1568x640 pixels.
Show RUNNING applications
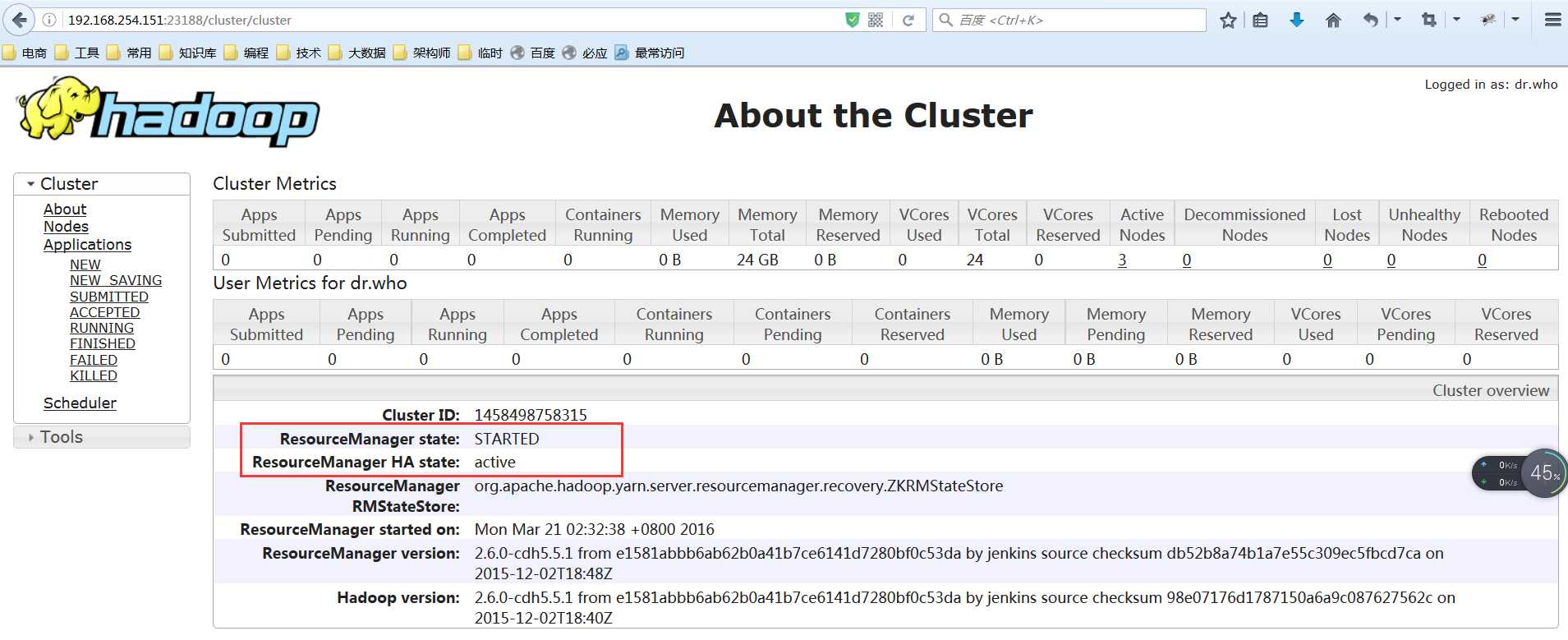pyautogui.click(x=102, y=328)
